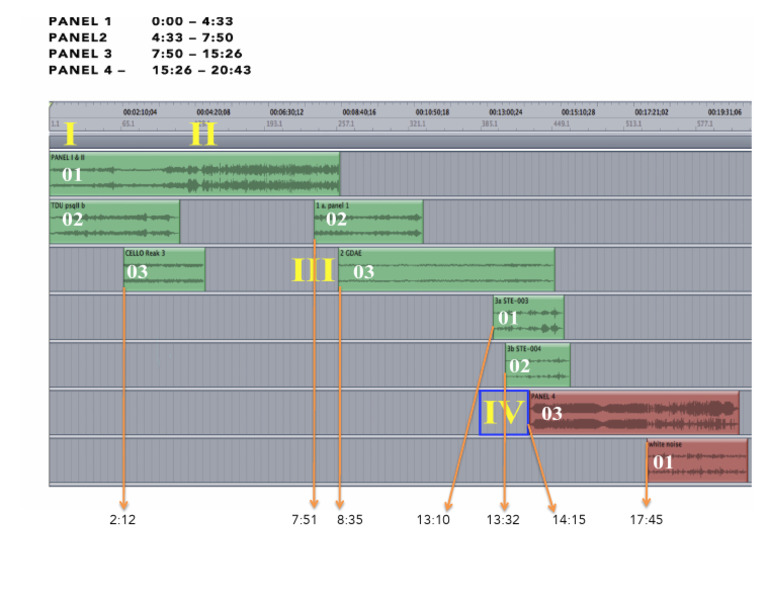This screenshot has width=768, height=594.
Task: Select the red white noise region
Action: point(697,461)
